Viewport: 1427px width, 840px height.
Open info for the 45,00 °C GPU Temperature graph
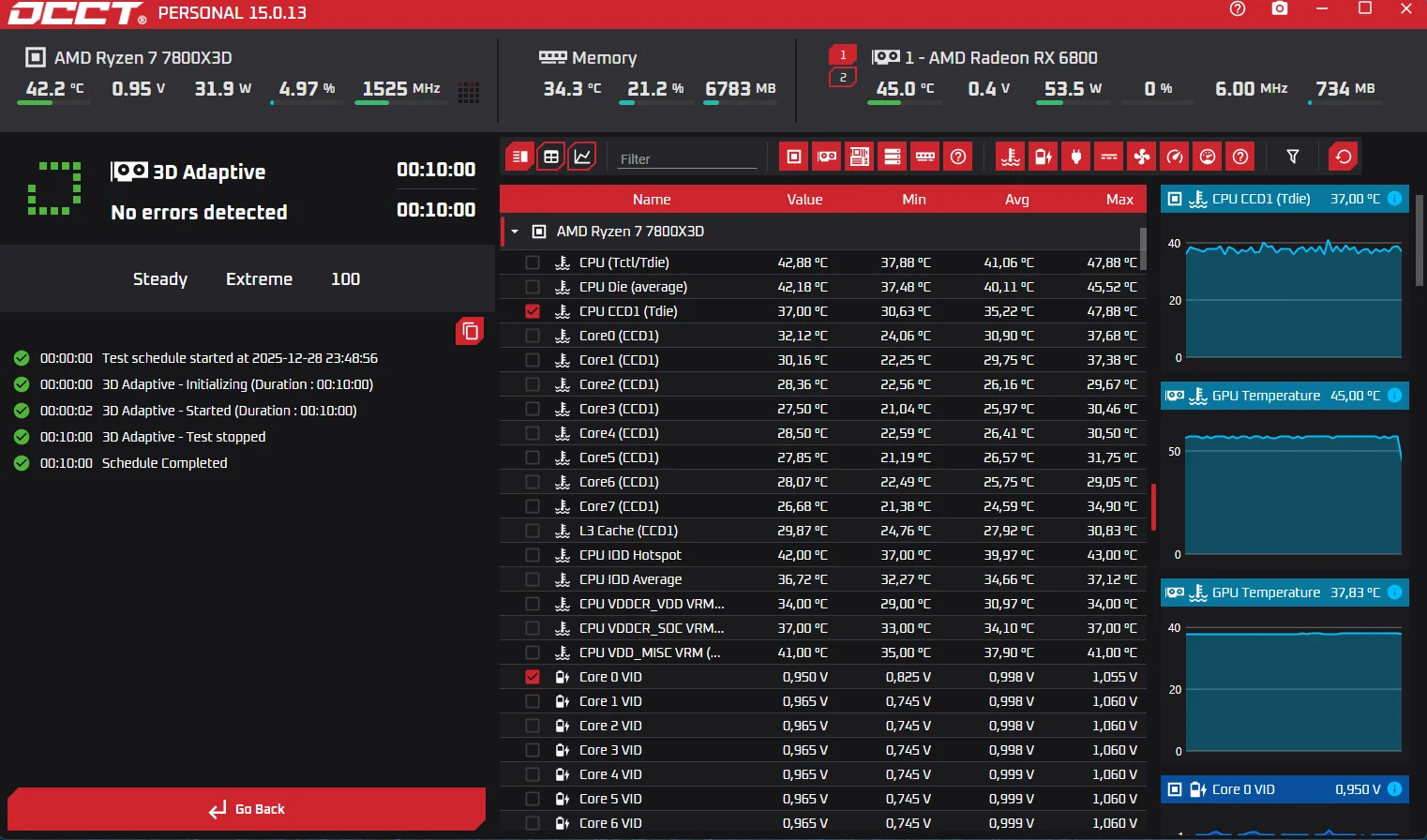pos(1394,396)
